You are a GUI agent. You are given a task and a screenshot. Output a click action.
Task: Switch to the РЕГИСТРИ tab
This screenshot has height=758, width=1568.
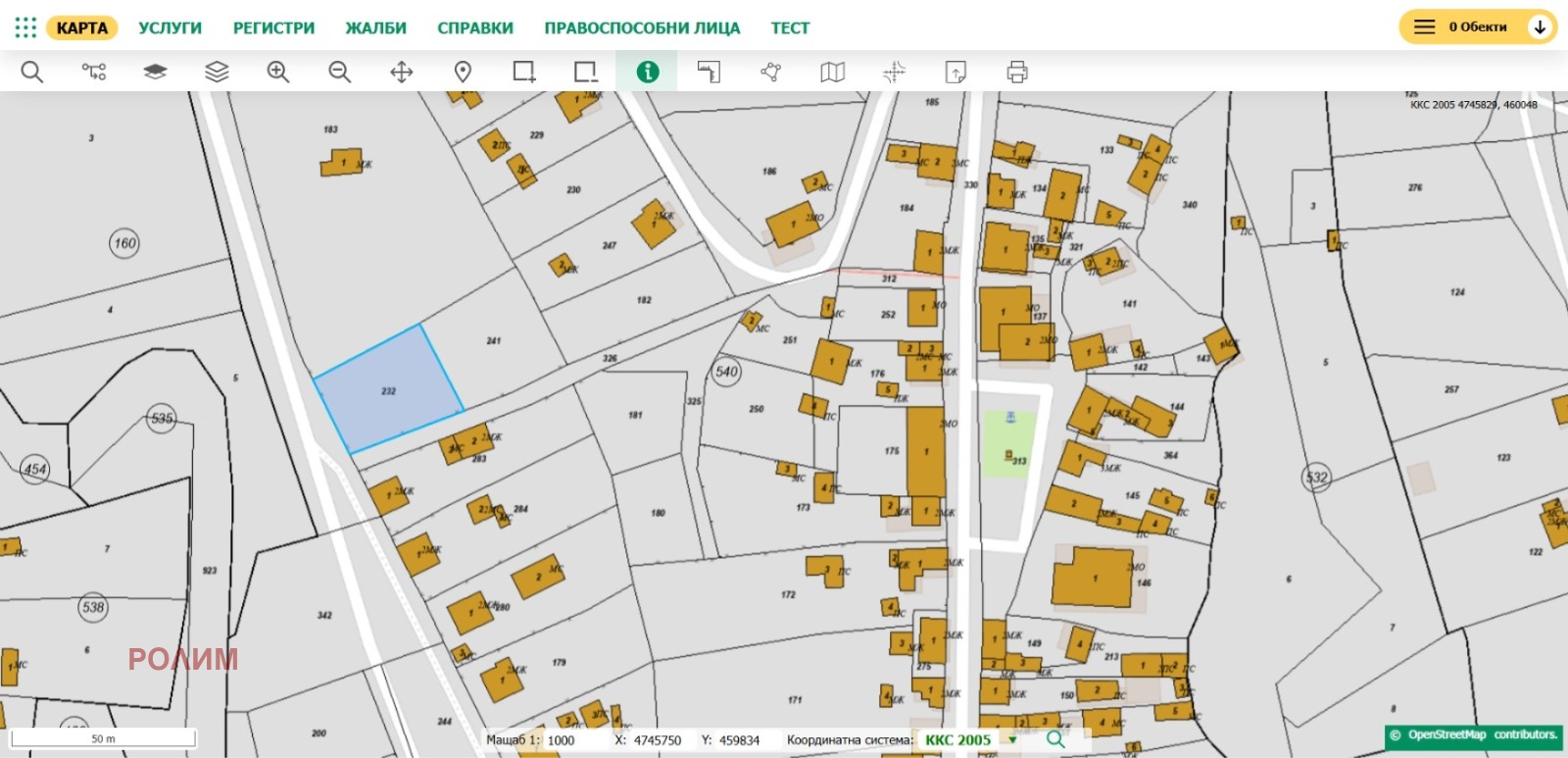pyautogui.click(x=273, y=27)
